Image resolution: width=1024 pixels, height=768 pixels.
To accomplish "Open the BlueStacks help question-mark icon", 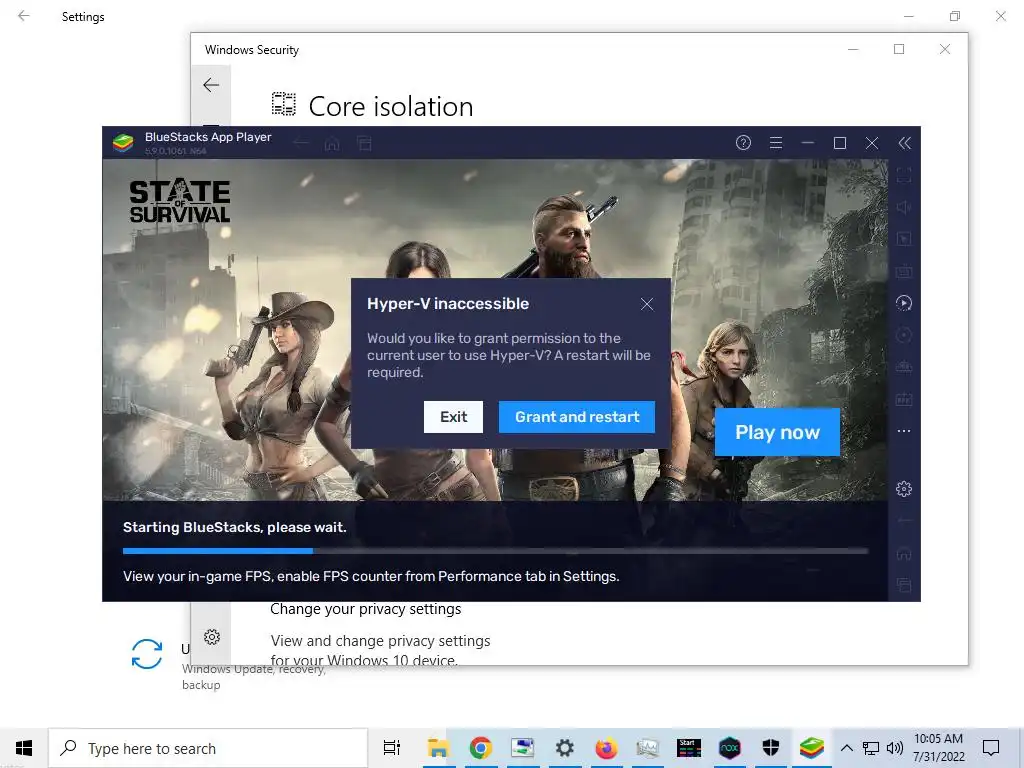I will click(x=743, y=143).
